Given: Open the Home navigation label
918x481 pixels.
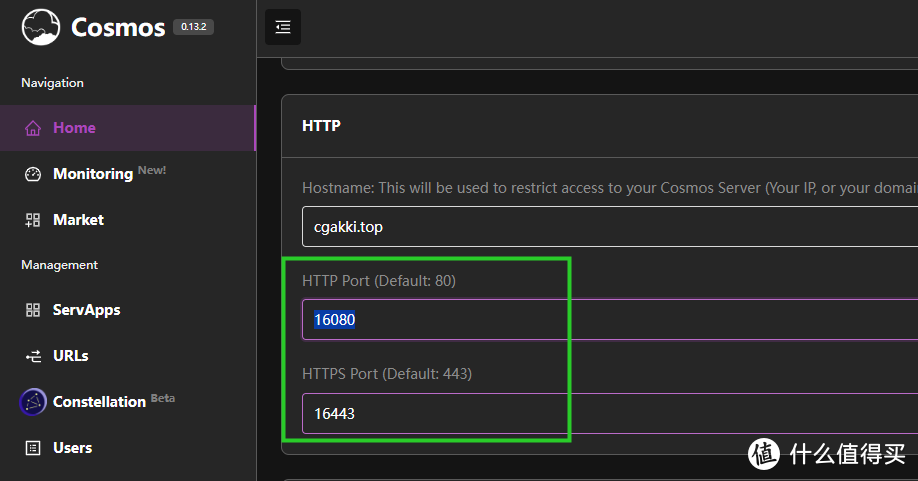Looking at the screenshot, I should [x=74, y=128].
